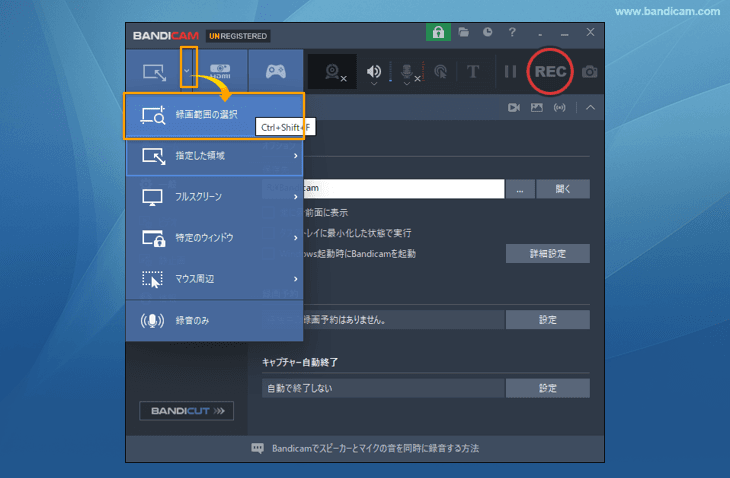Click the 録画予約はありません status text
Image resolution: width=730 pixels, height=478 pixels.
pos(345,320)
